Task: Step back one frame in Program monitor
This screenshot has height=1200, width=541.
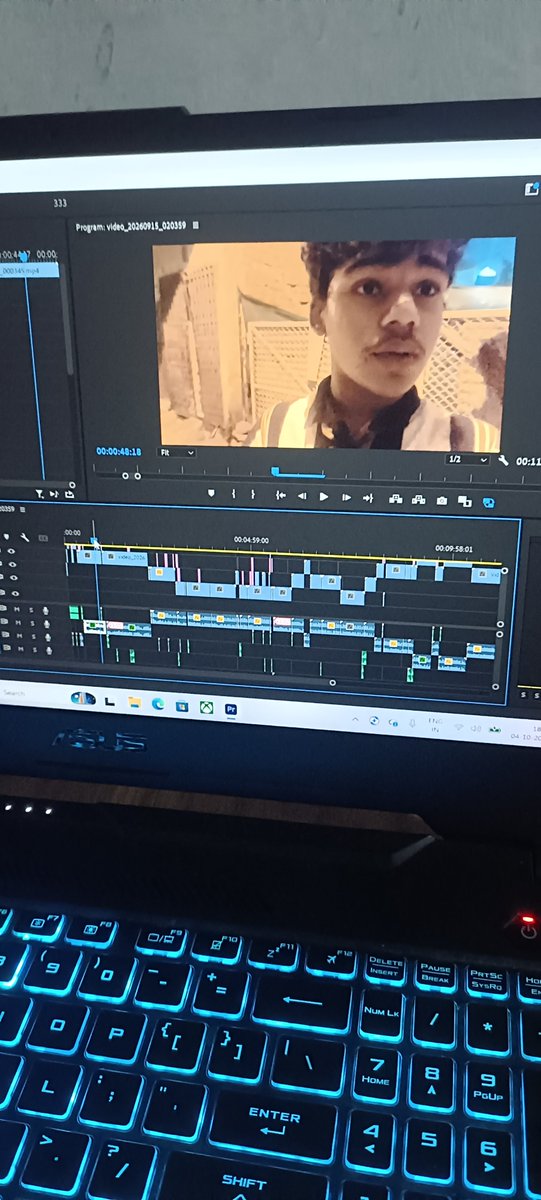Action: (x=302, y=495)
